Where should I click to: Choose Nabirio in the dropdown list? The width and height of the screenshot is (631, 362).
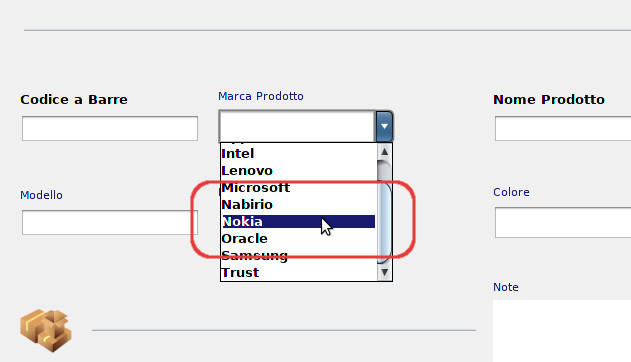[298, 204]
